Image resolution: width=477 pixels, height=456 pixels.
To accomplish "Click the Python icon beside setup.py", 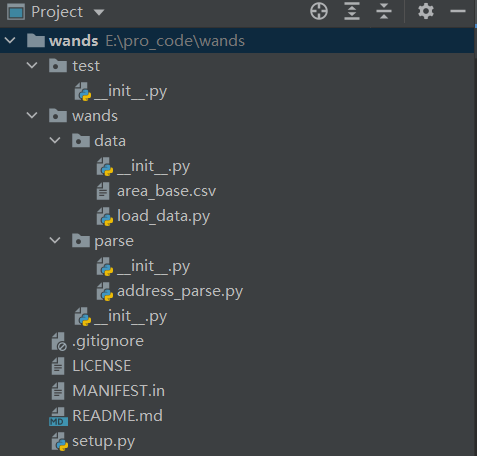I will click(x=60, y=441).
